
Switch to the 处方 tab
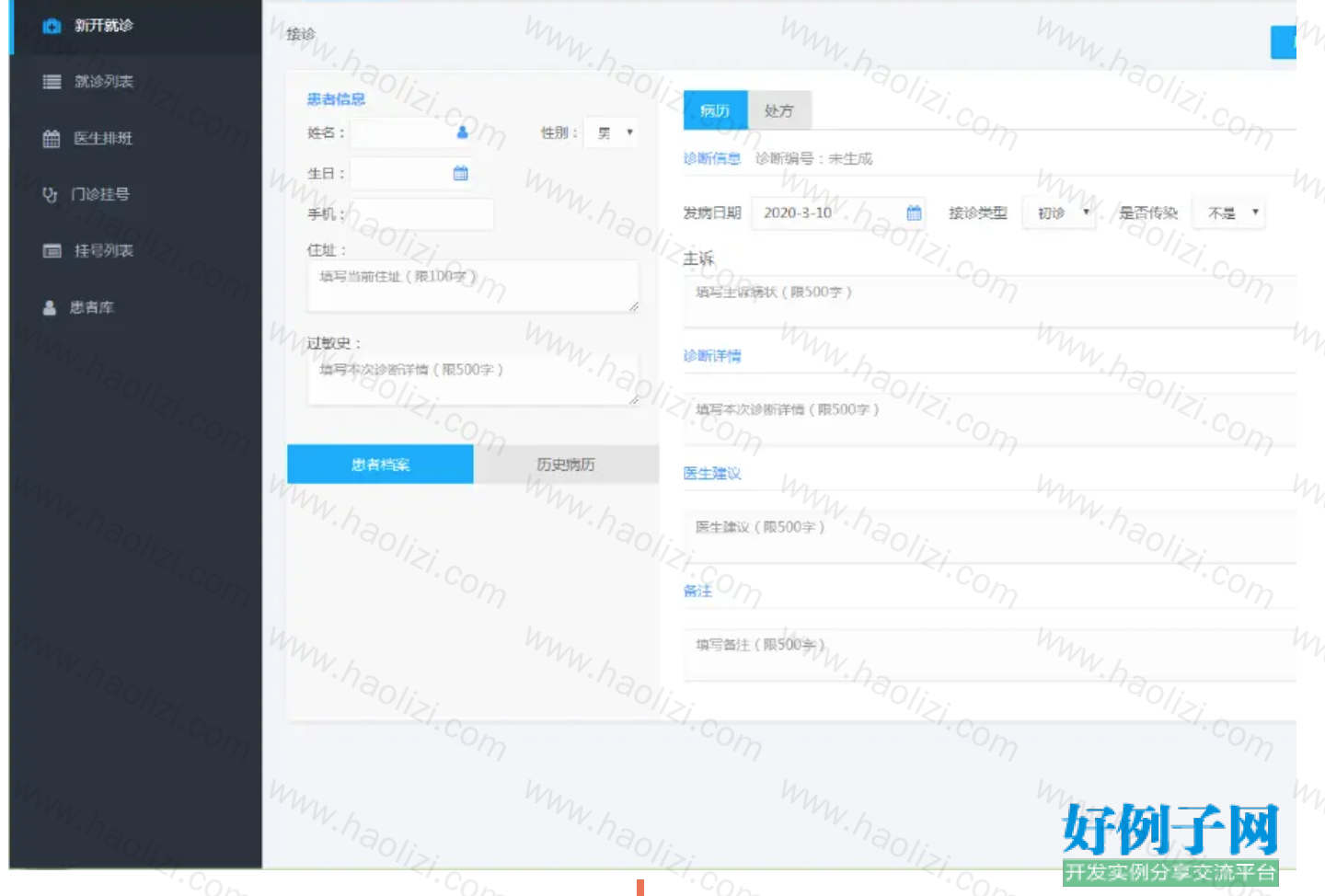pyautogui.click(x=779, y=110)
